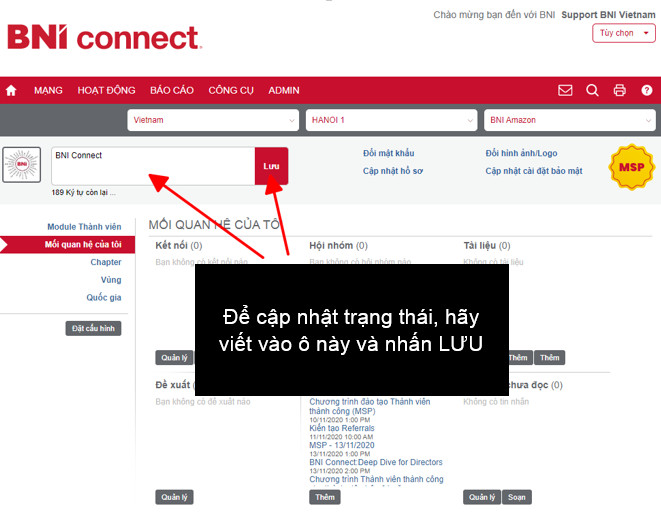This screenshot has height=516, width=661.
Task: Select Chapter in the sidebar
Action: 106,262
